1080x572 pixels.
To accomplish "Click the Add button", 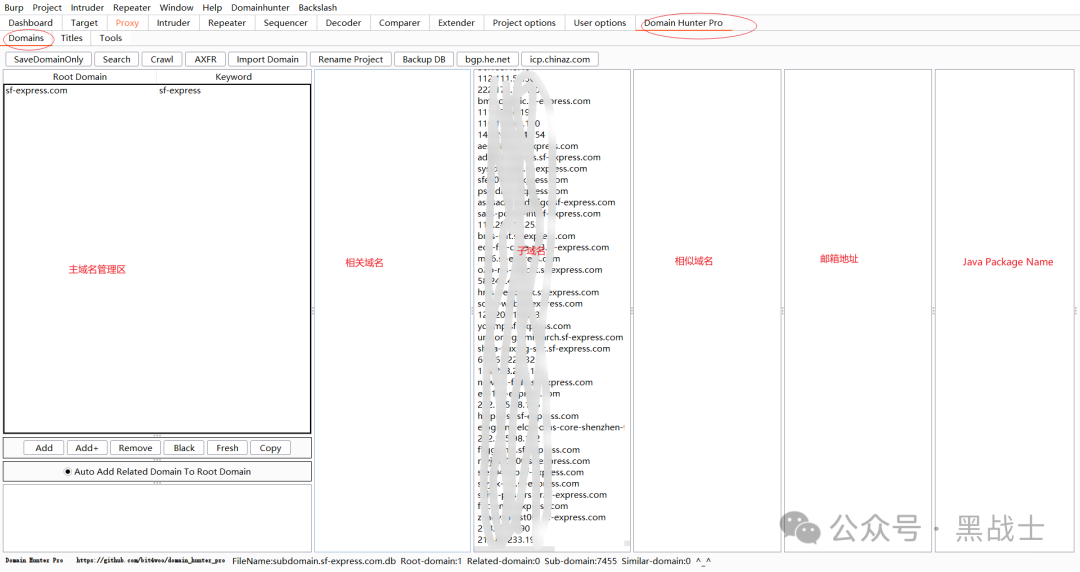I will [44, 448].
